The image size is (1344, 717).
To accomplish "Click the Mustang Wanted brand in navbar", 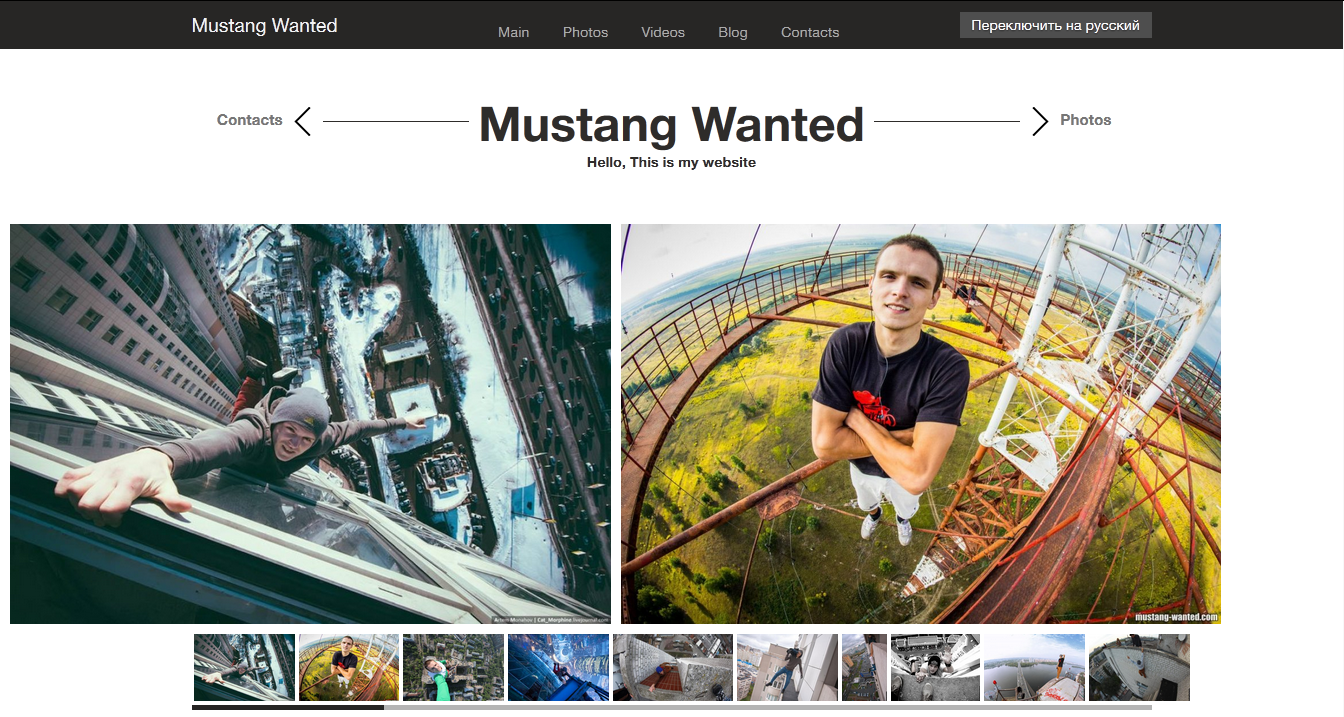I will tap(264, 25).
